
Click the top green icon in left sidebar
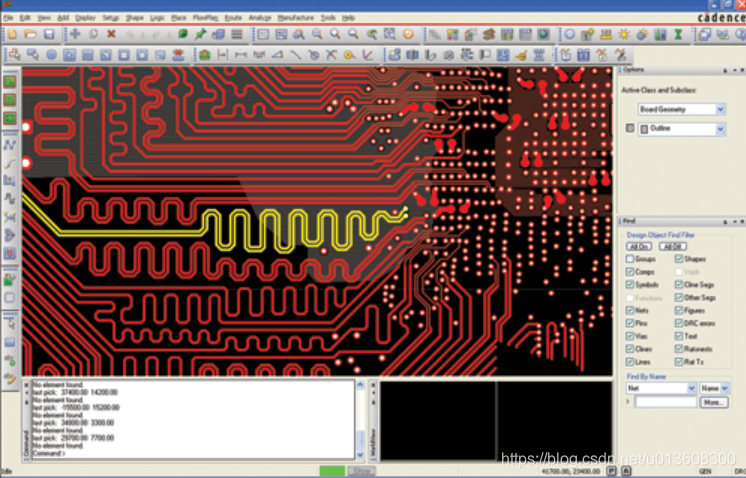click(x=10, y=80)
